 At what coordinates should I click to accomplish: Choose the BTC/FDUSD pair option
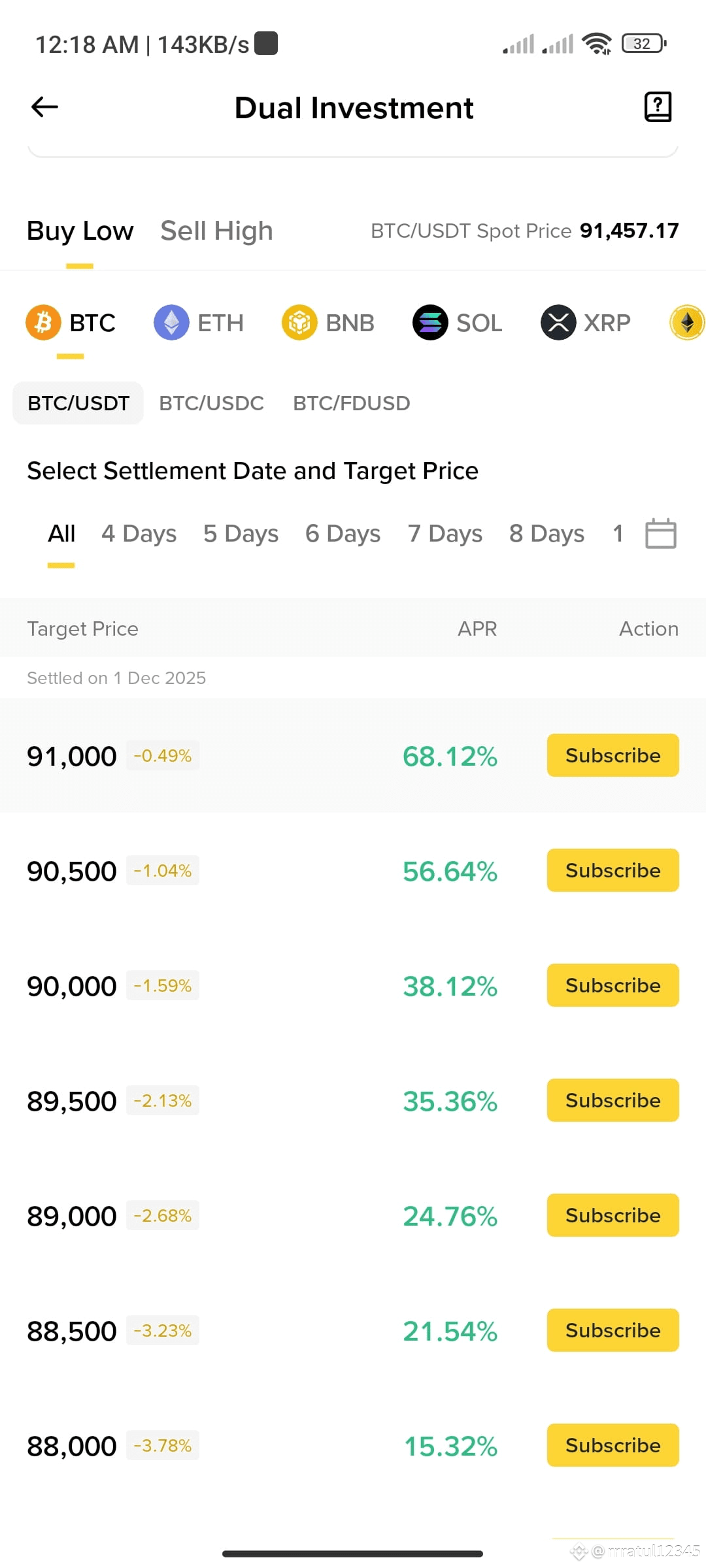[351, 403]
